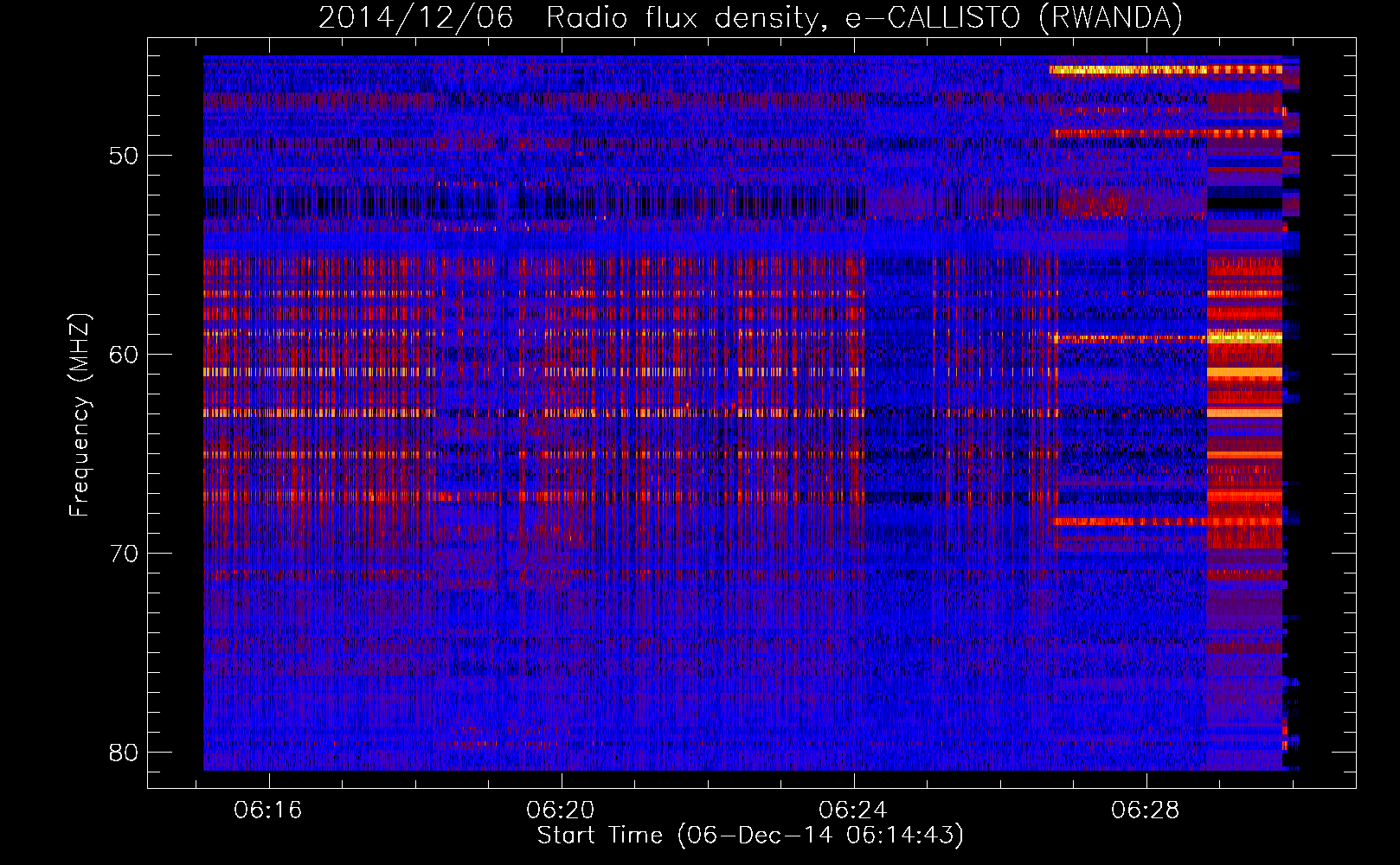Click the 50 frequency tick label
Viewport: 1400px width, 865px height.
[124, 157]
